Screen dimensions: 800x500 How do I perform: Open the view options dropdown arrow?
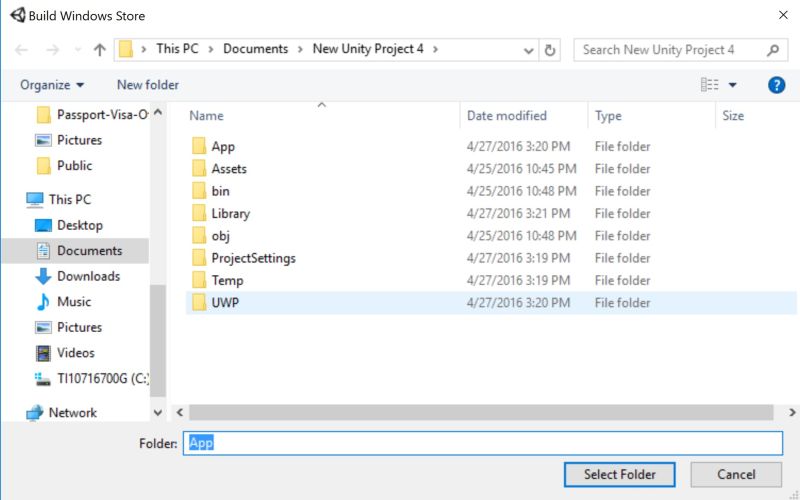[732, 85]
